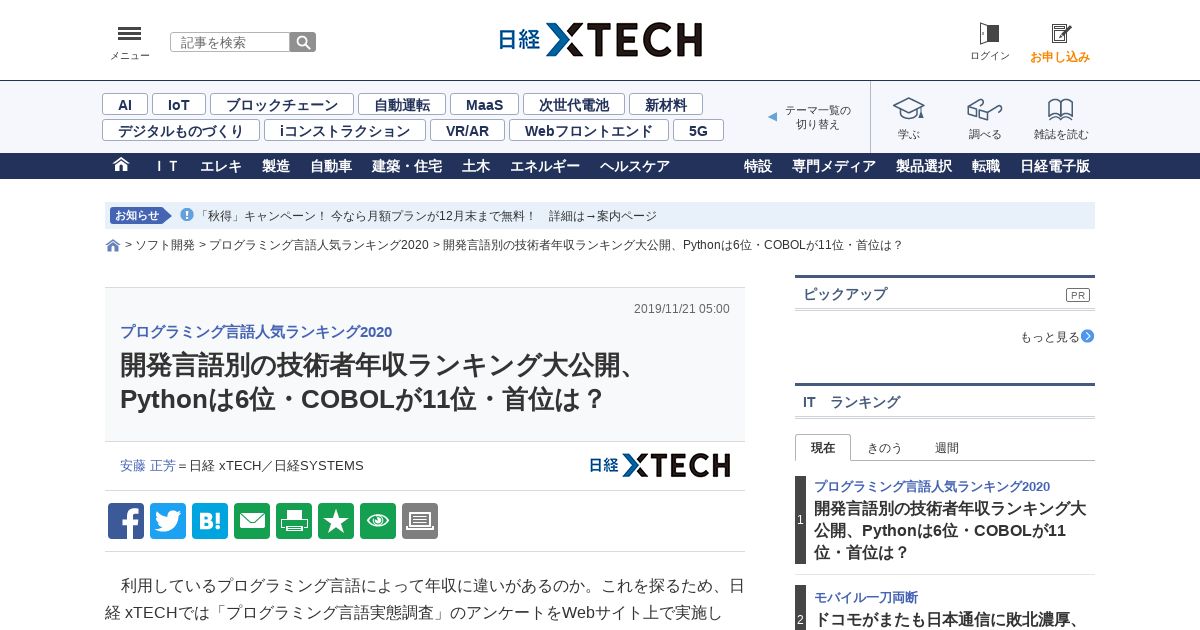Share article on Twitter
The height and width of the screenshot is (630, 1200).
(x=168, y=521)
